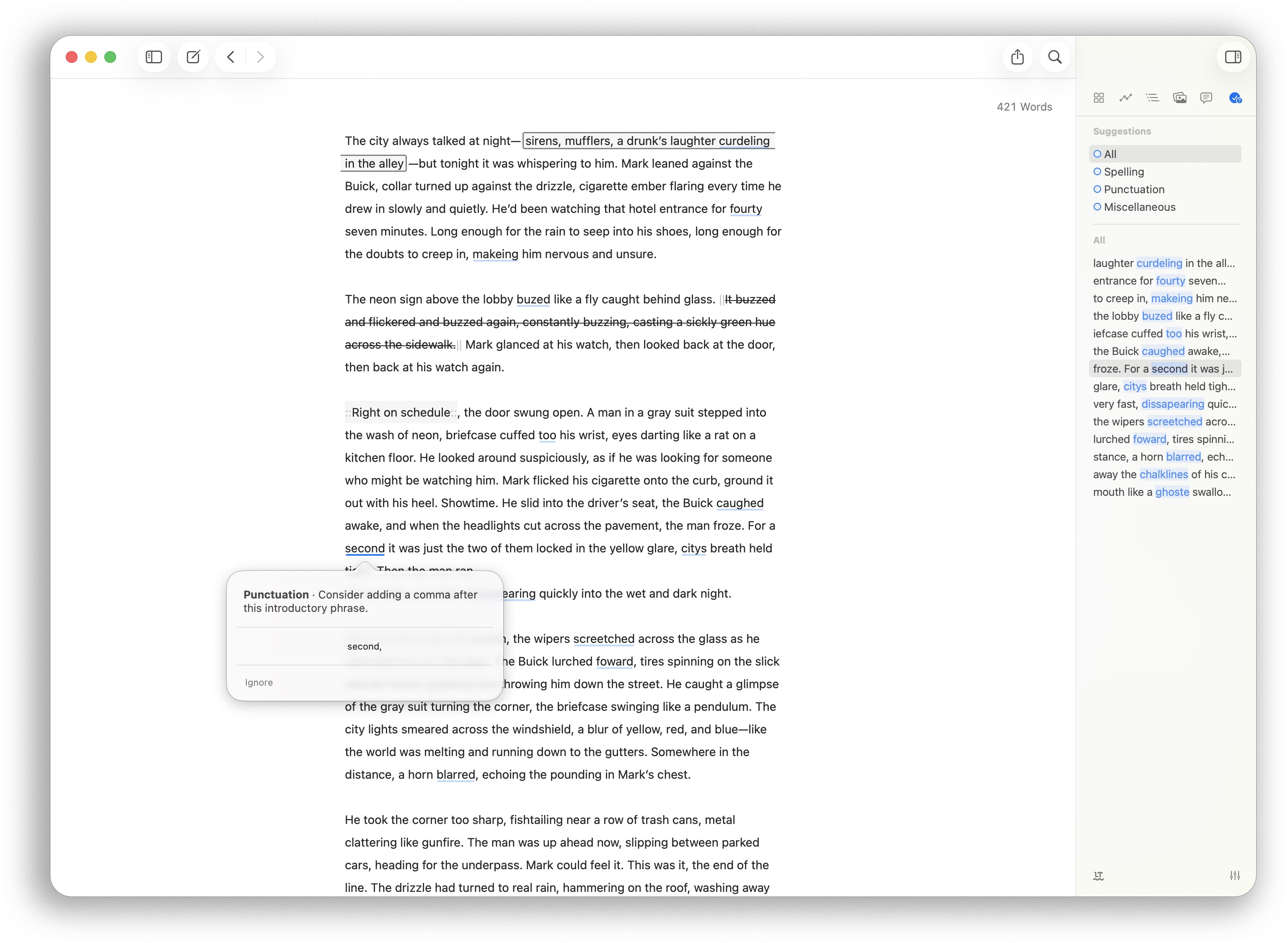Select the Spelling suggestions filter
The width and height of the screenshot is (1288, 943).
[x=1123, y=172]
